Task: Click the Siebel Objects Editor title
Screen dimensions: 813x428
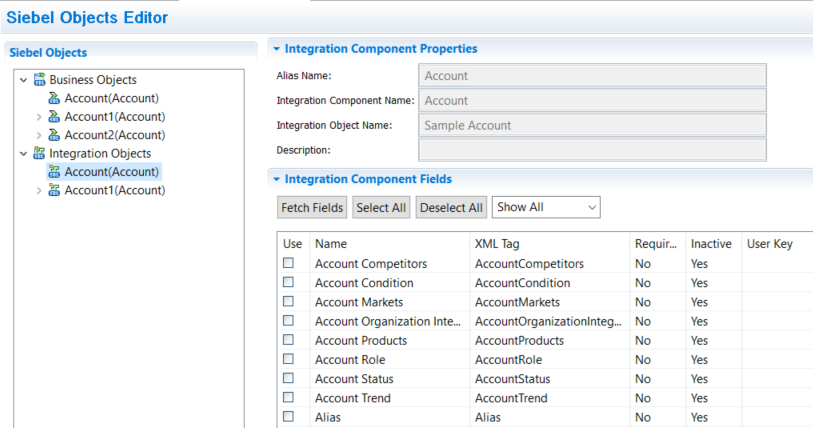Action: (x=87, y=18)
